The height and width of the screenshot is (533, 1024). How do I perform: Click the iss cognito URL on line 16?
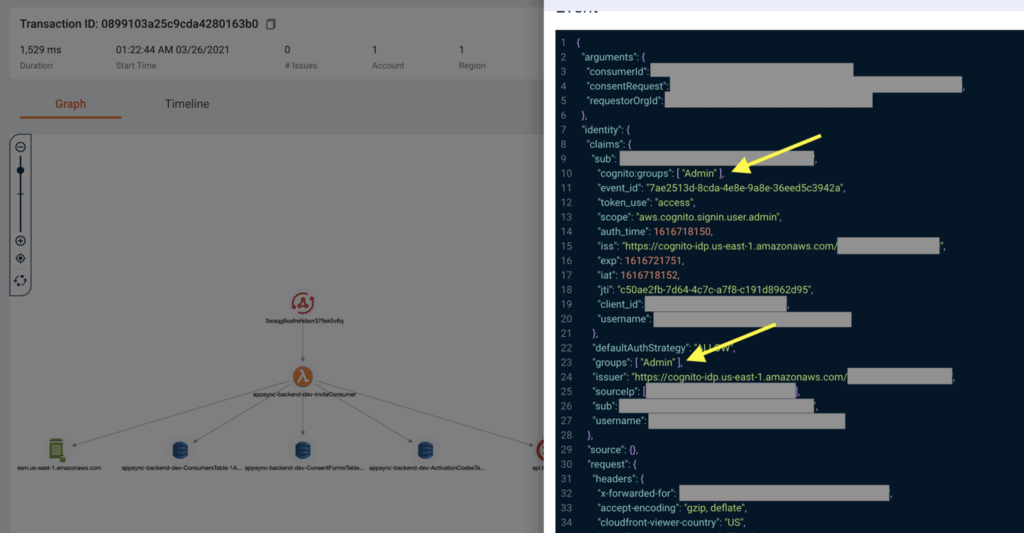point(728,246)
